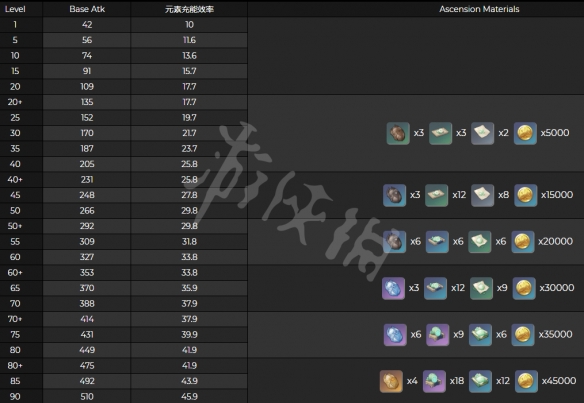Click the Base Atk column header

point(87,9)
